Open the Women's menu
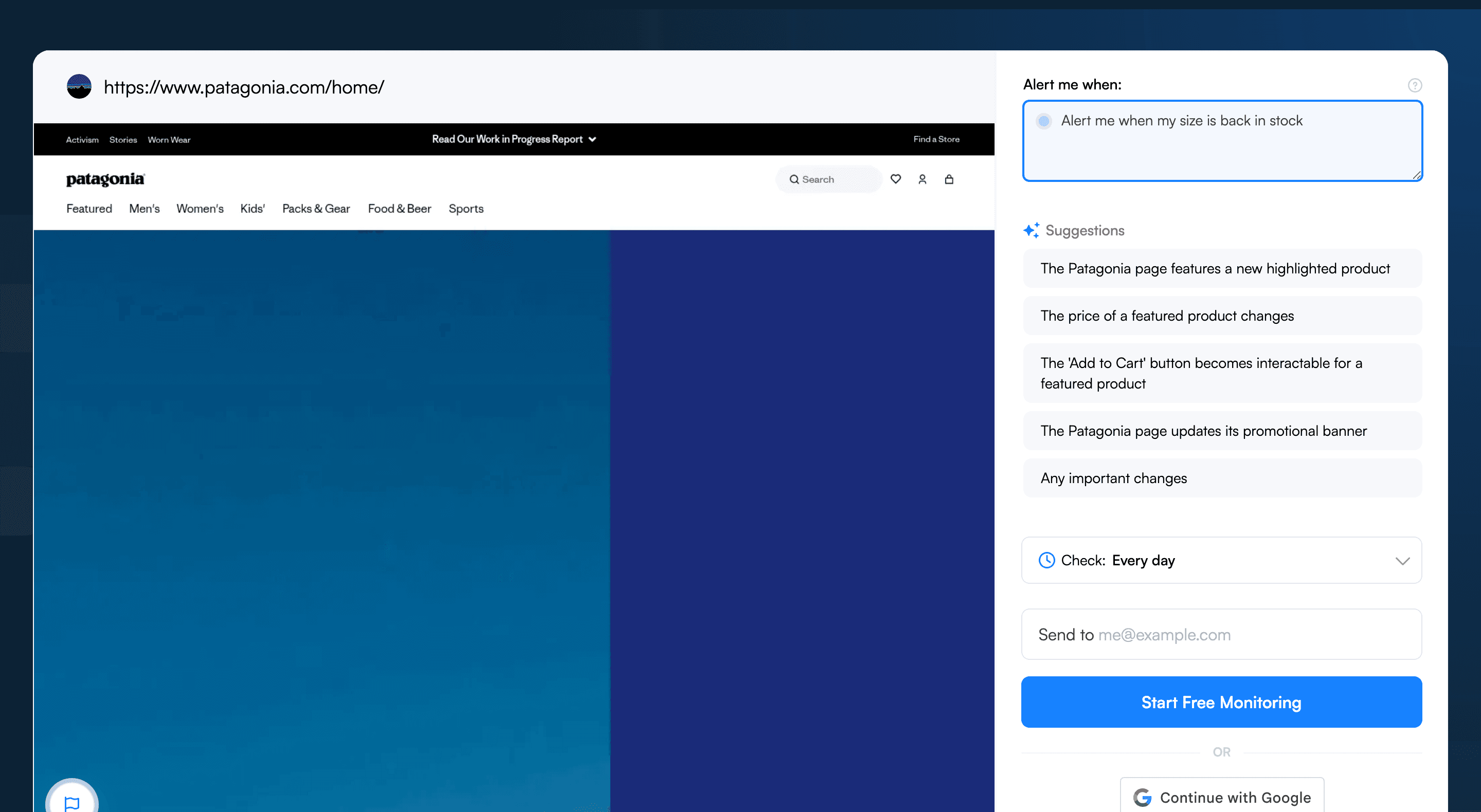 tap(200, 209)
